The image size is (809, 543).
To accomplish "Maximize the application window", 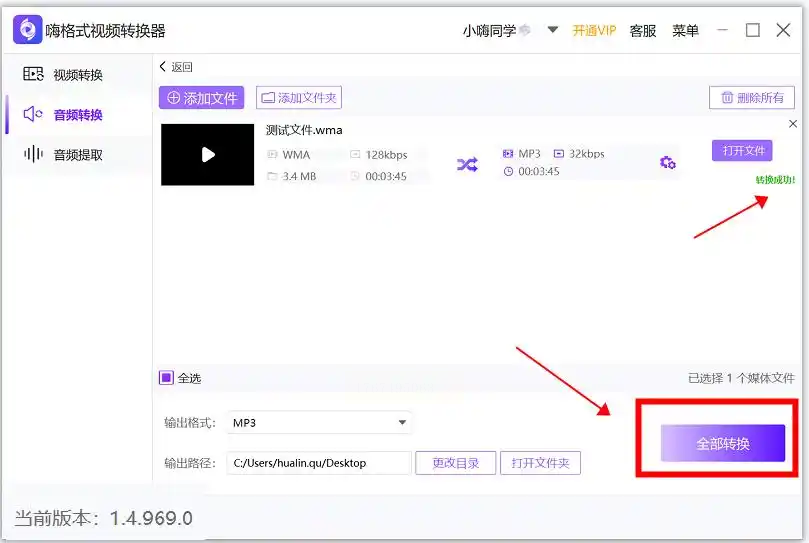I will pyautogui.click(x=753, y=30).
